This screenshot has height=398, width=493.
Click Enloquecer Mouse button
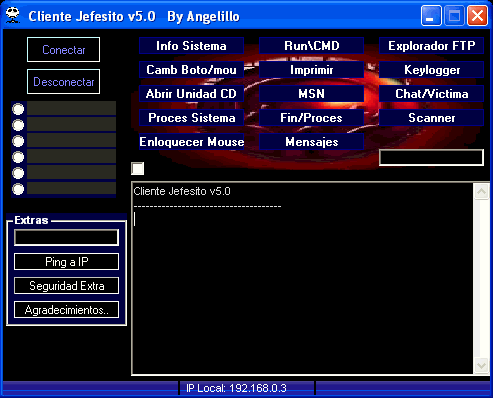[191, 142]
